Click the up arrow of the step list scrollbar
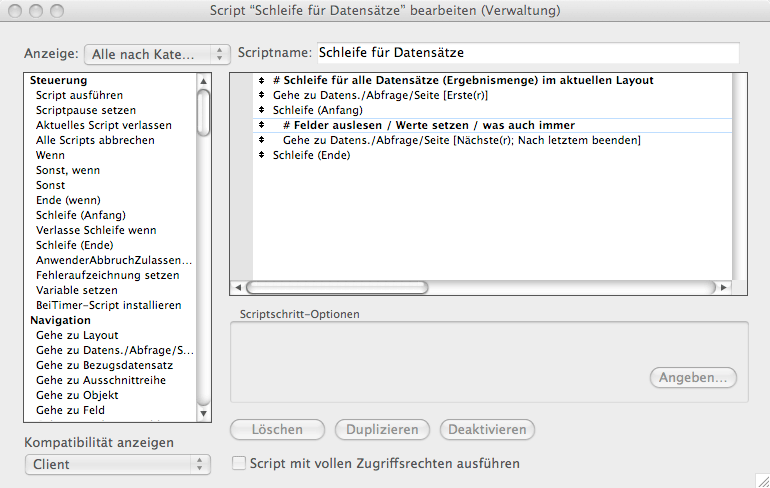 pos(204,80)
